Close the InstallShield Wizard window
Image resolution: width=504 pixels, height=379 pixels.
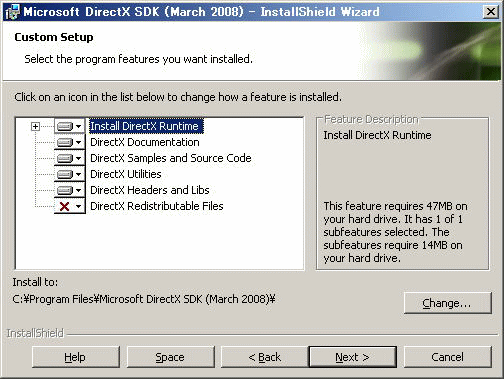pos(491,12)
